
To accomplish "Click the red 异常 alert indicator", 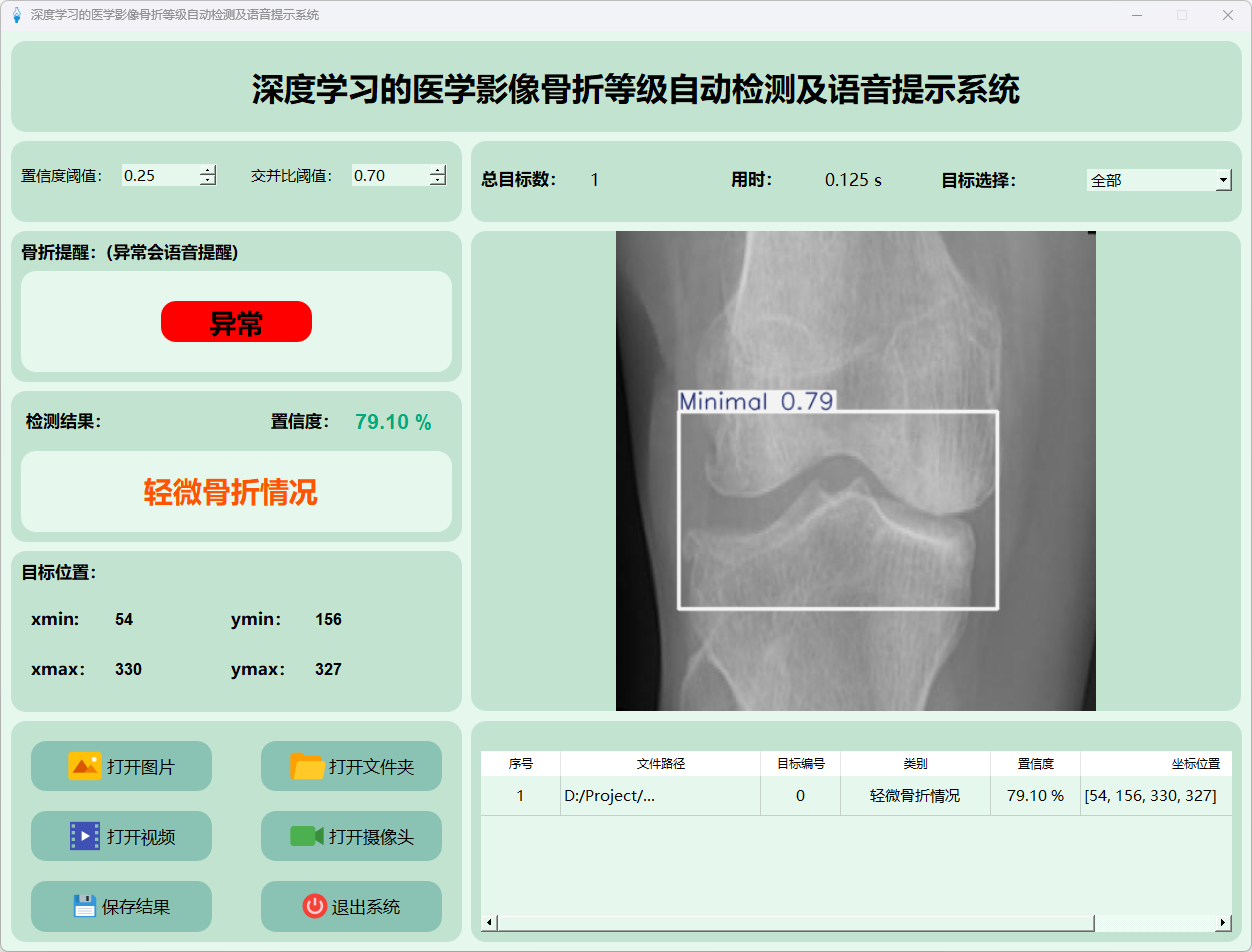I will [236, 322].
